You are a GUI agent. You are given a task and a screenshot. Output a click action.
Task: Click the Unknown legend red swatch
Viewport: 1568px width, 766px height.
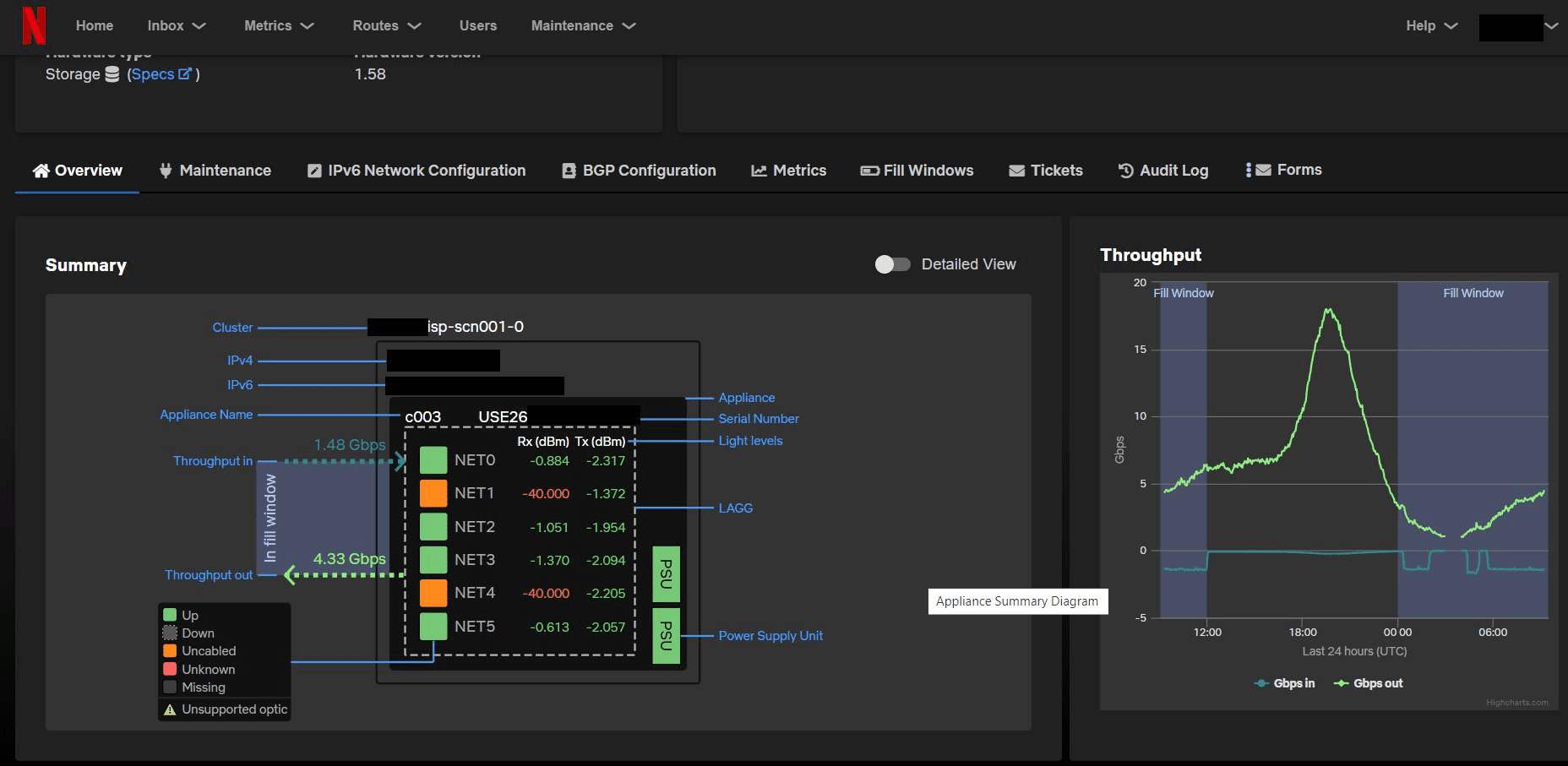(x=170, y=669)
